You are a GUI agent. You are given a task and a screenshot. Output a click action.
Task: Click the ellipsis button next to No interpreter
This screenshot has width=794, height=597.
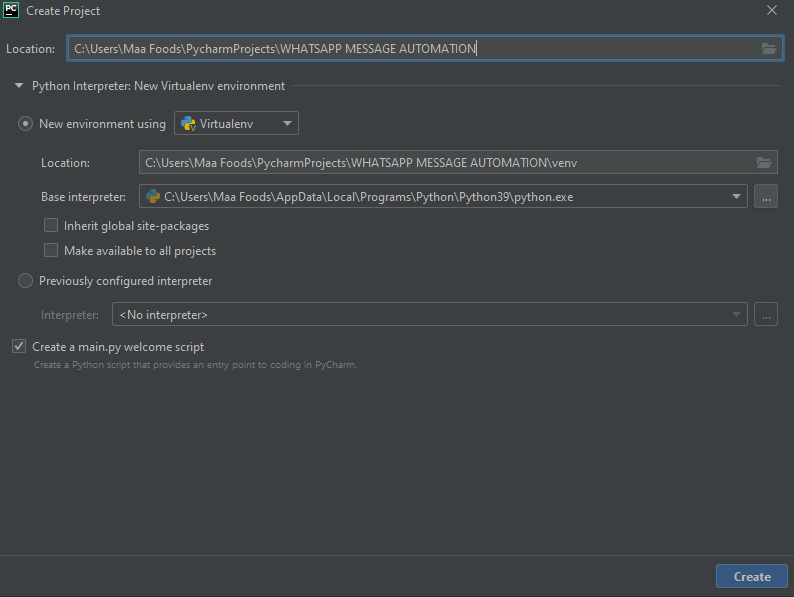click(766, 314)
